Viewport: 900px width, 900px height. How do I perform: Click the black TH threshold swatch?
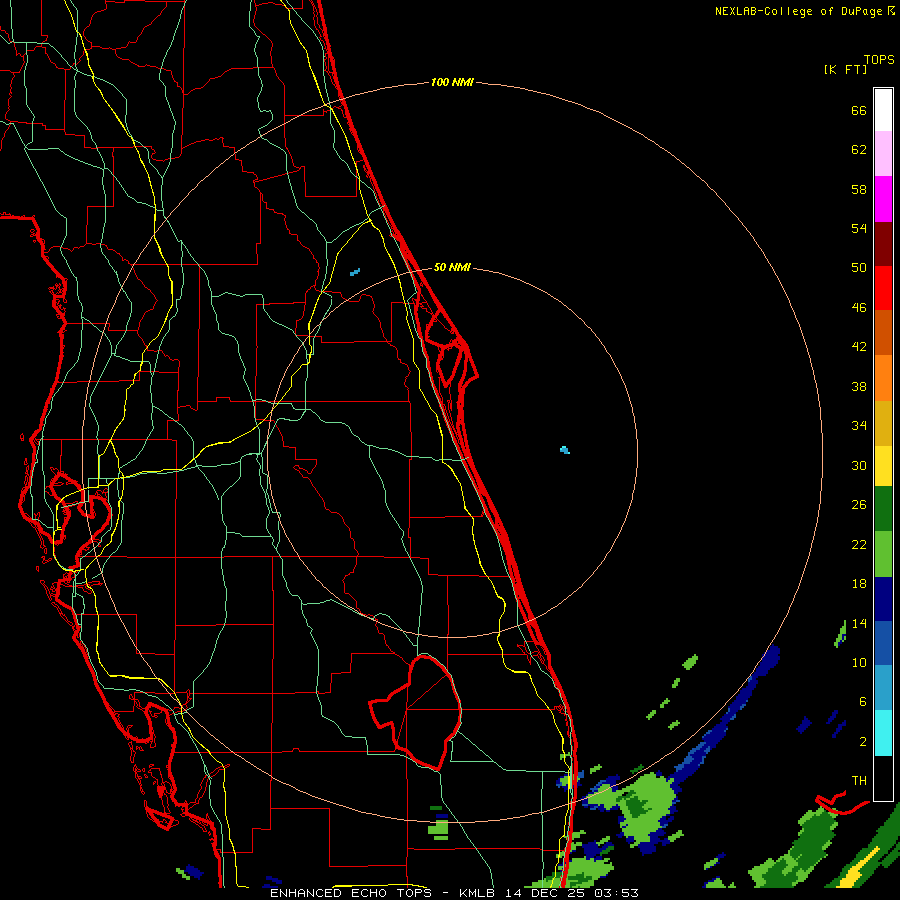click(x=883, y=778)
